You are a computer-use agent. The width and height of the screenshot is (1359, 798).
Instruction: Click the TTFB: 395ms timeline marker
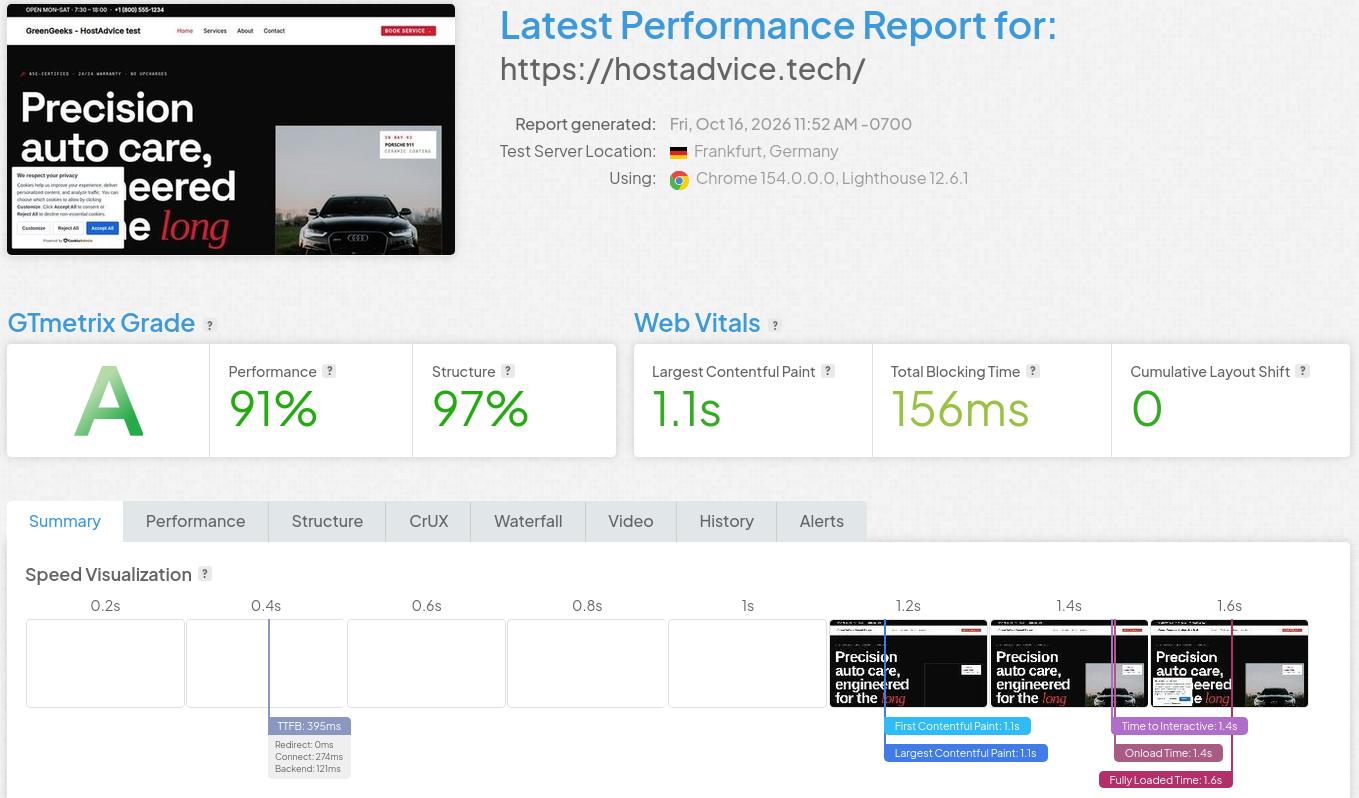[309, 726]
